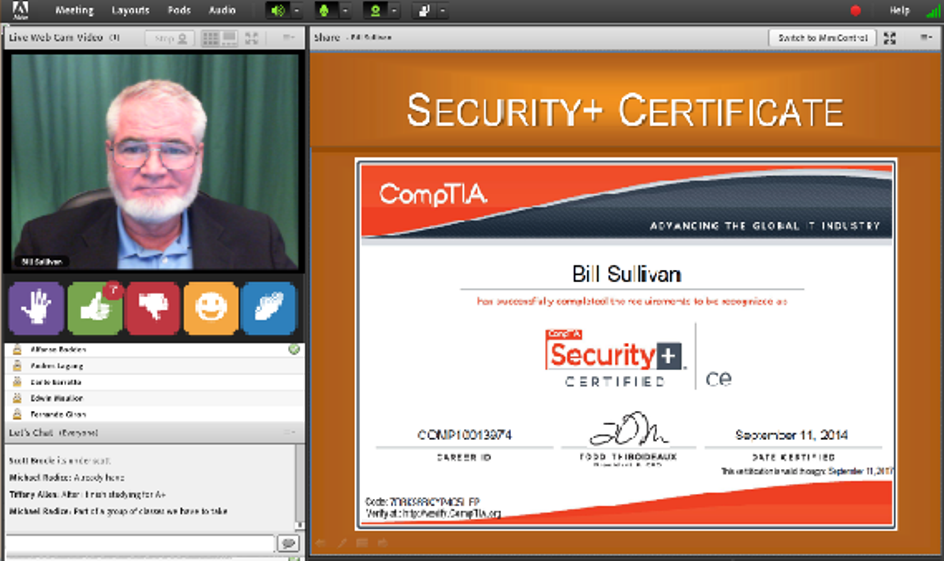
Task: Click the Security+ Certificate slide title
Action: pyautogui.click(x=626, y=111)
